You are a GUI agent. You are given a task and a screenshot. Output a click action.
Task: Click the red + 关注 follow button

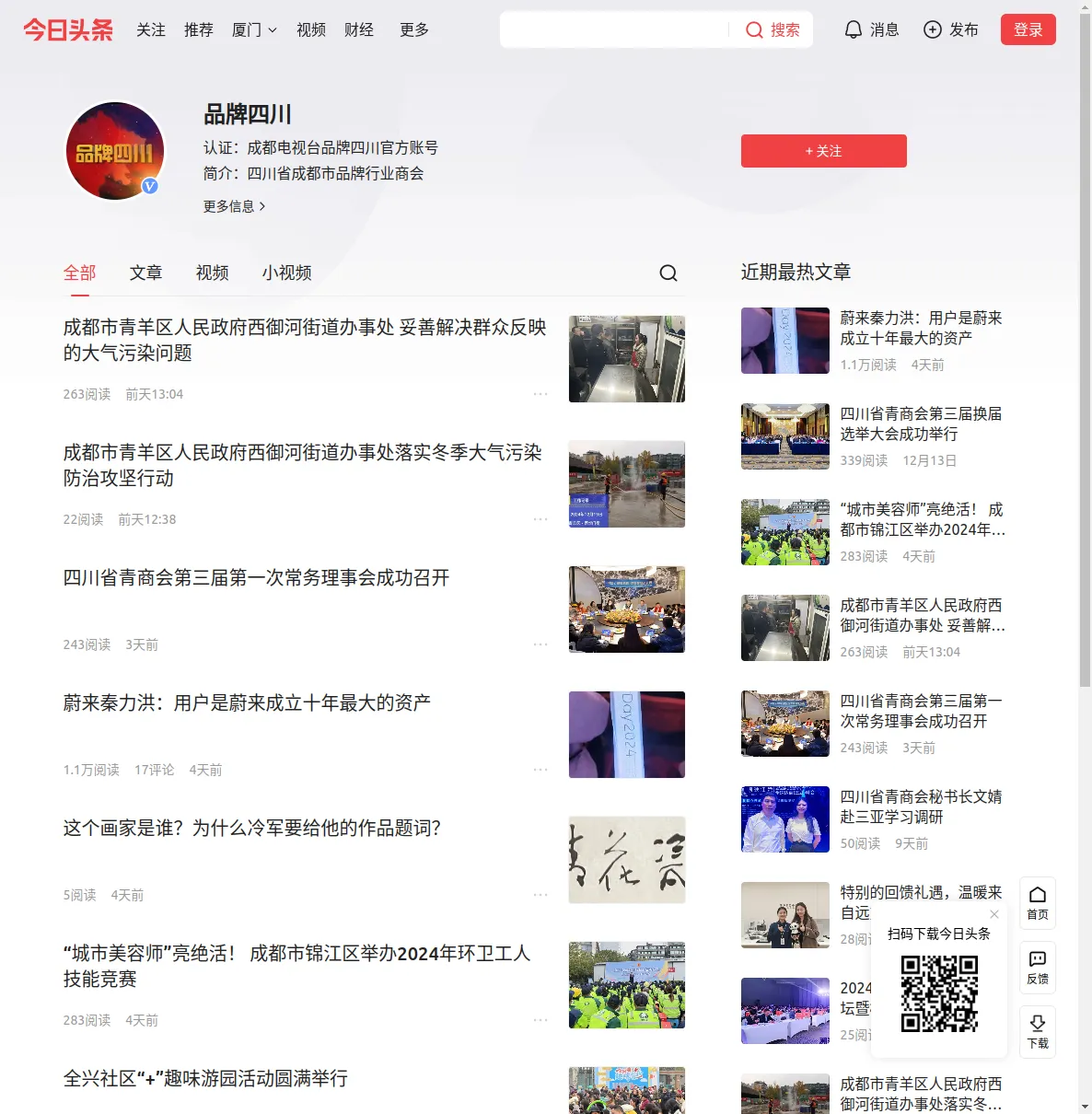pyautogui.click(x=824, y=151)
